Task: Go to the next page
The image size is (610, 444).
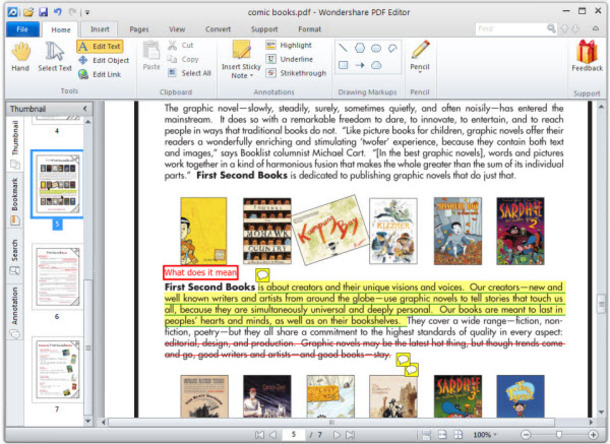Action: coord(337,435)
